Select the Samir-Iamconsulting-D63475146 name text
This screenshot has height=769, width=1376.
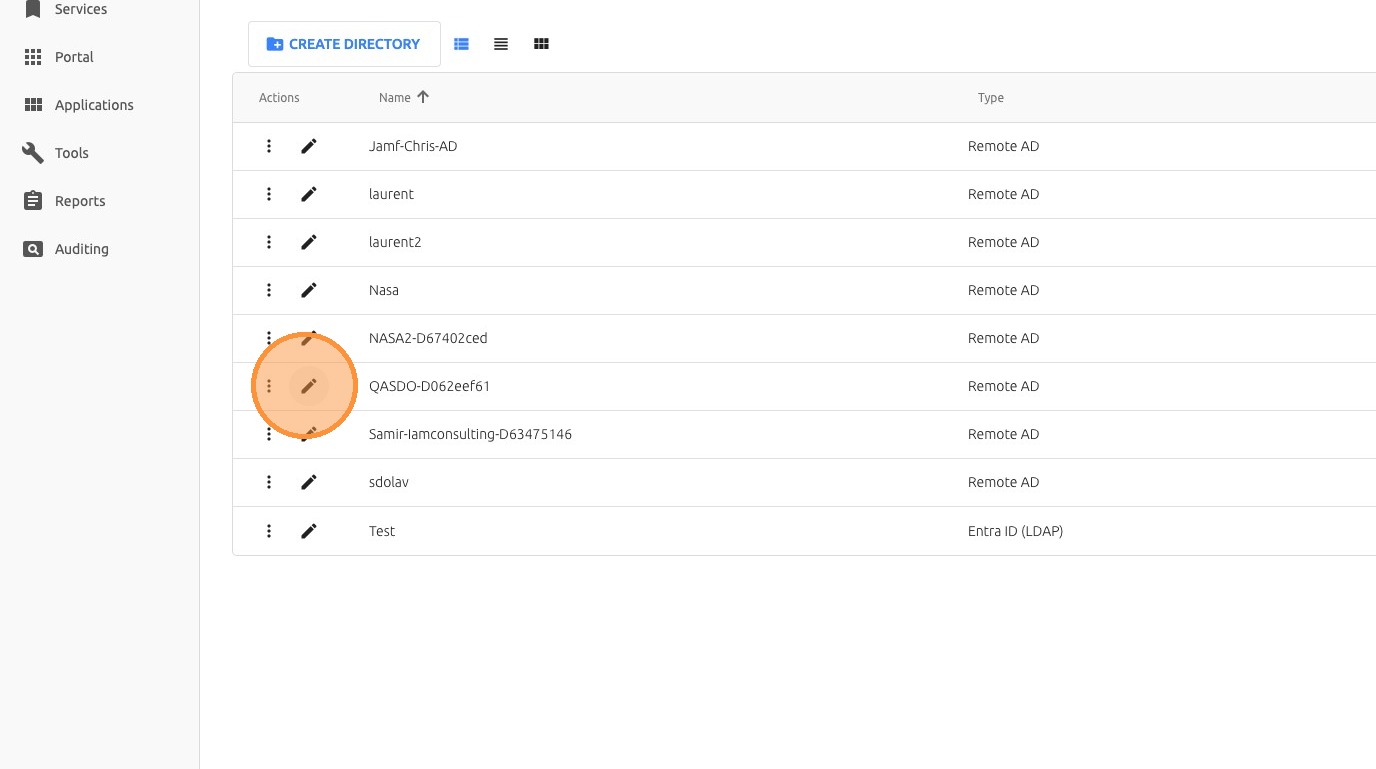click(x=470, y=434)
